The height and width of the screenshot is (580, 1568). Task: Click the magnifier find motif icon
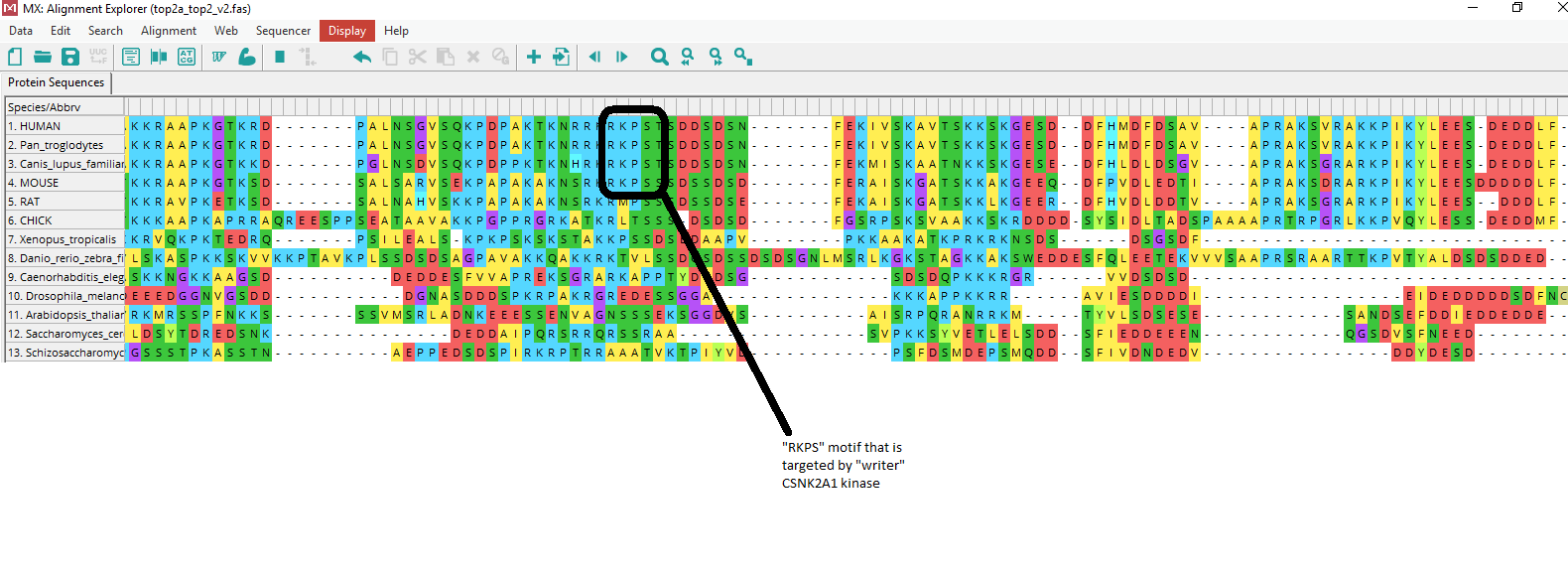pos(659,58)
